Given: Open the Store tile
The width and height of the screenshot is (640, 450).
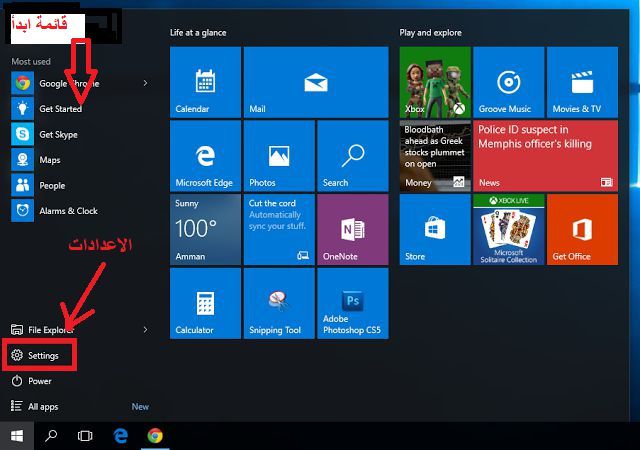Looking at the screenshot, I should [435, 229].
